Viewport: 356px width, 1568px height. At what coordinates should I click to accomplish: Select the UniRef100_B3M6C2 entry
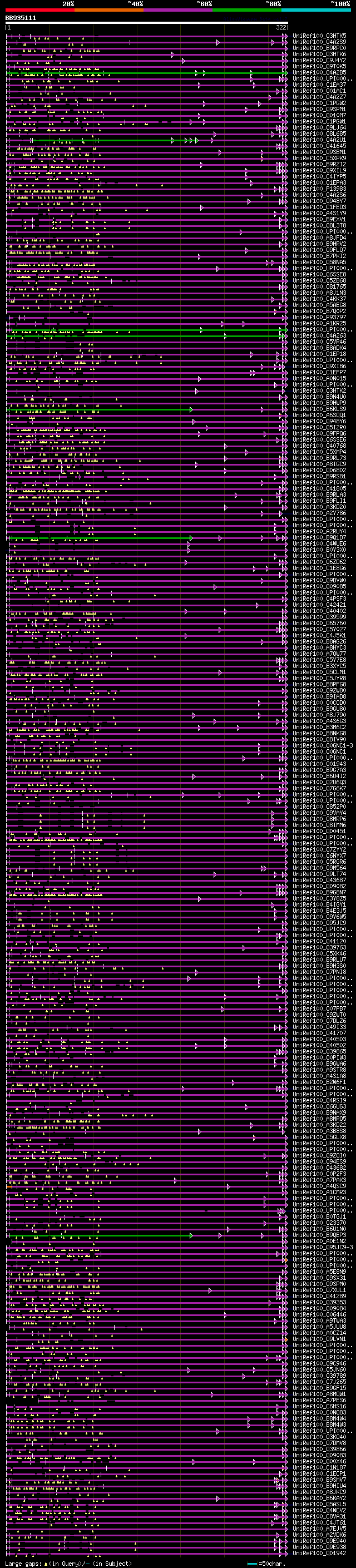click(x=319, y=728)
